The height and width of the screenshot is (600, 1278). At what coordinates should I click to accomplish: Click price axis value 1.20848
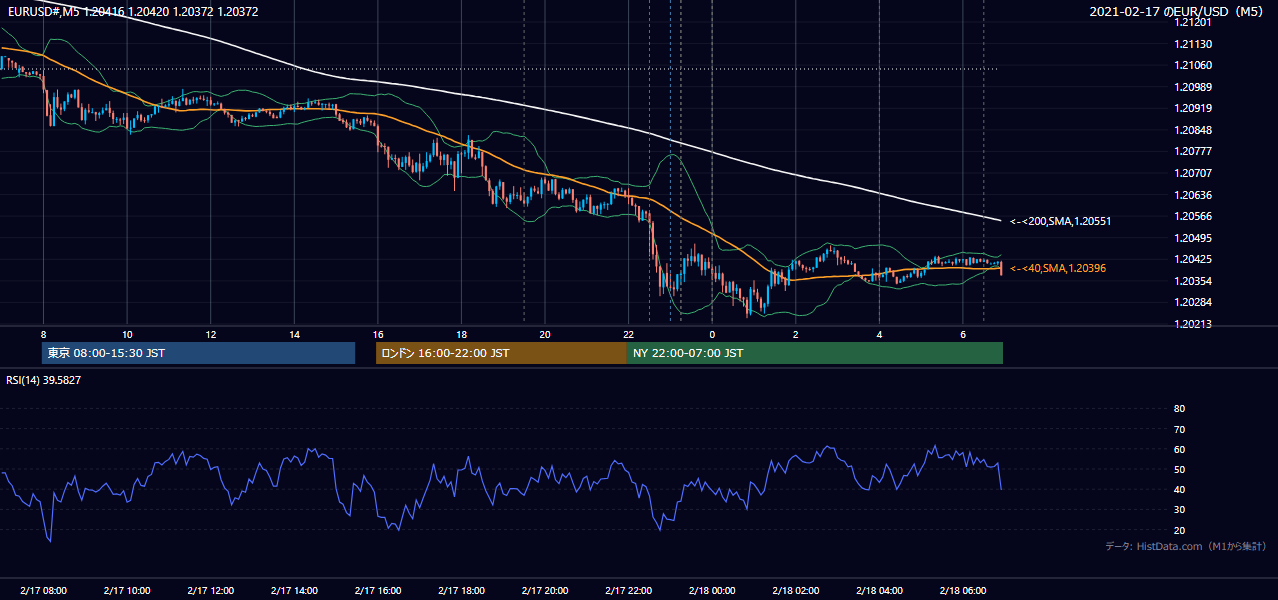[1193, 130]
